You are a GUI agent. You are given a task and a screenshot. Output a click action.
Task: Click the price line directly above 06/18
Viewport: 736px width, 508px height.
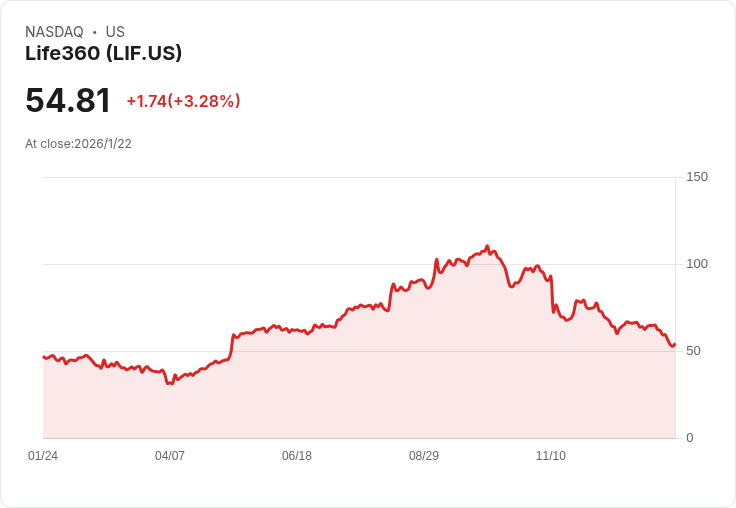tap(297, 330)
